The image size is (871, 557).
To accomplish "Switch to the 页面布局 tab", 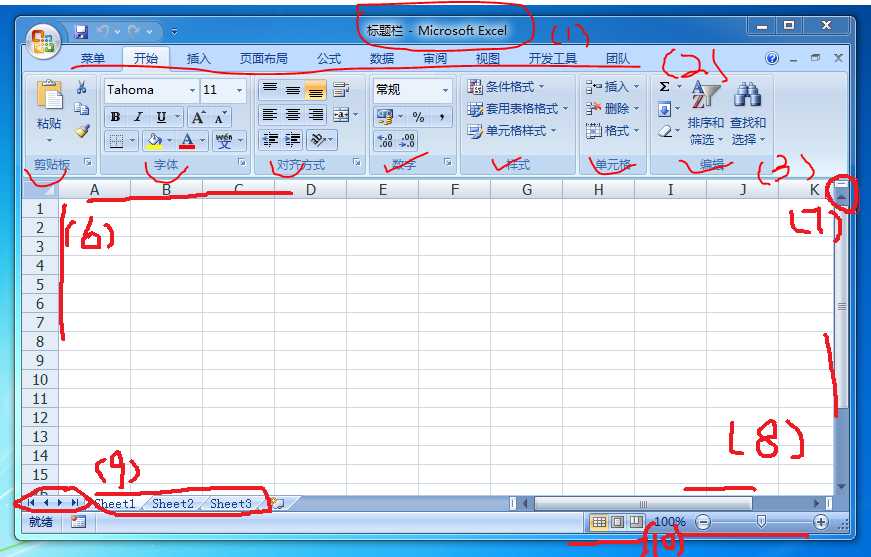I will [263, 58].
